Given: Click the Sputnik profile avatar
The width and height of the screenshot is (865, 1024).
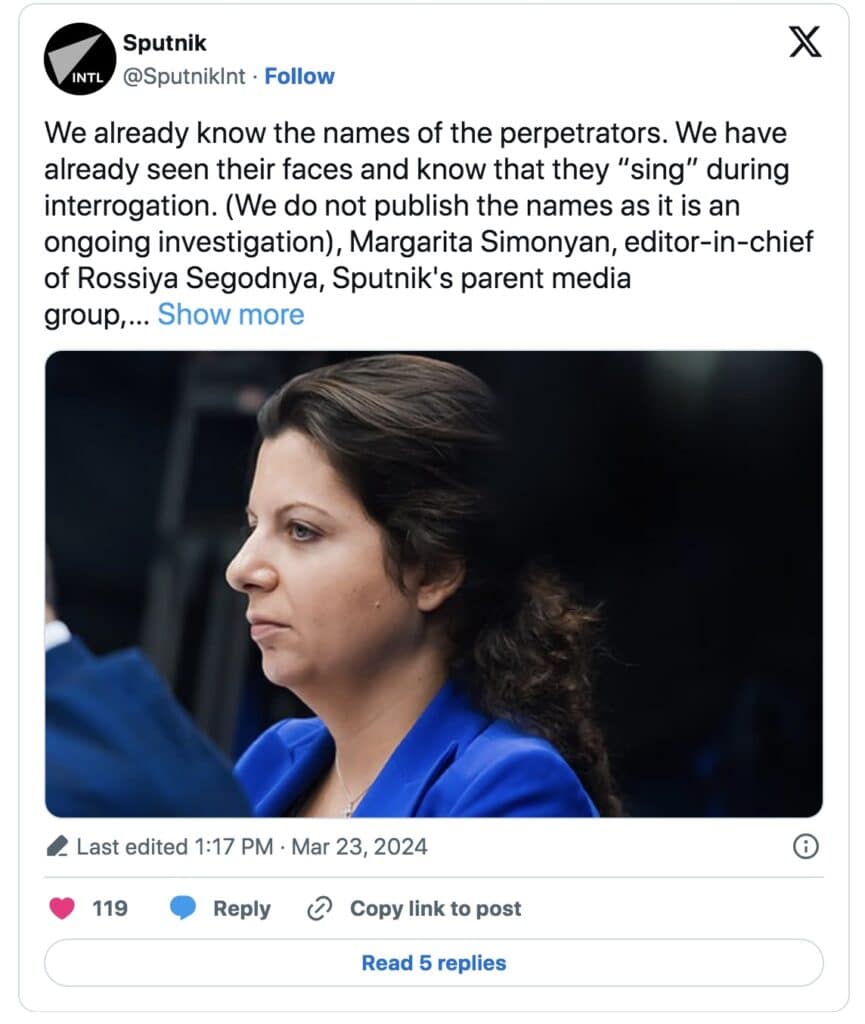Looking at the screenshot, I should pyautogui.click(x=80, y=59).
